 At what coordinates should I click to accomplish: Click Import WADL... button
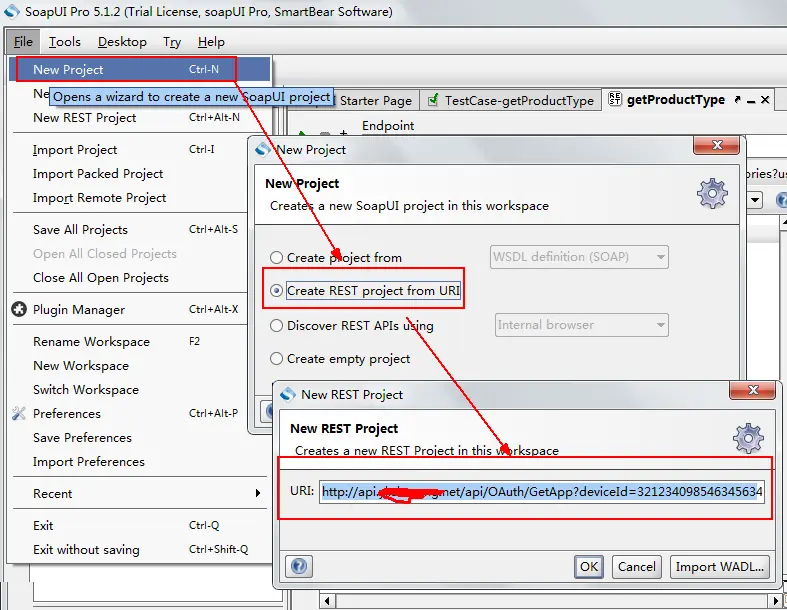point(719,567)
